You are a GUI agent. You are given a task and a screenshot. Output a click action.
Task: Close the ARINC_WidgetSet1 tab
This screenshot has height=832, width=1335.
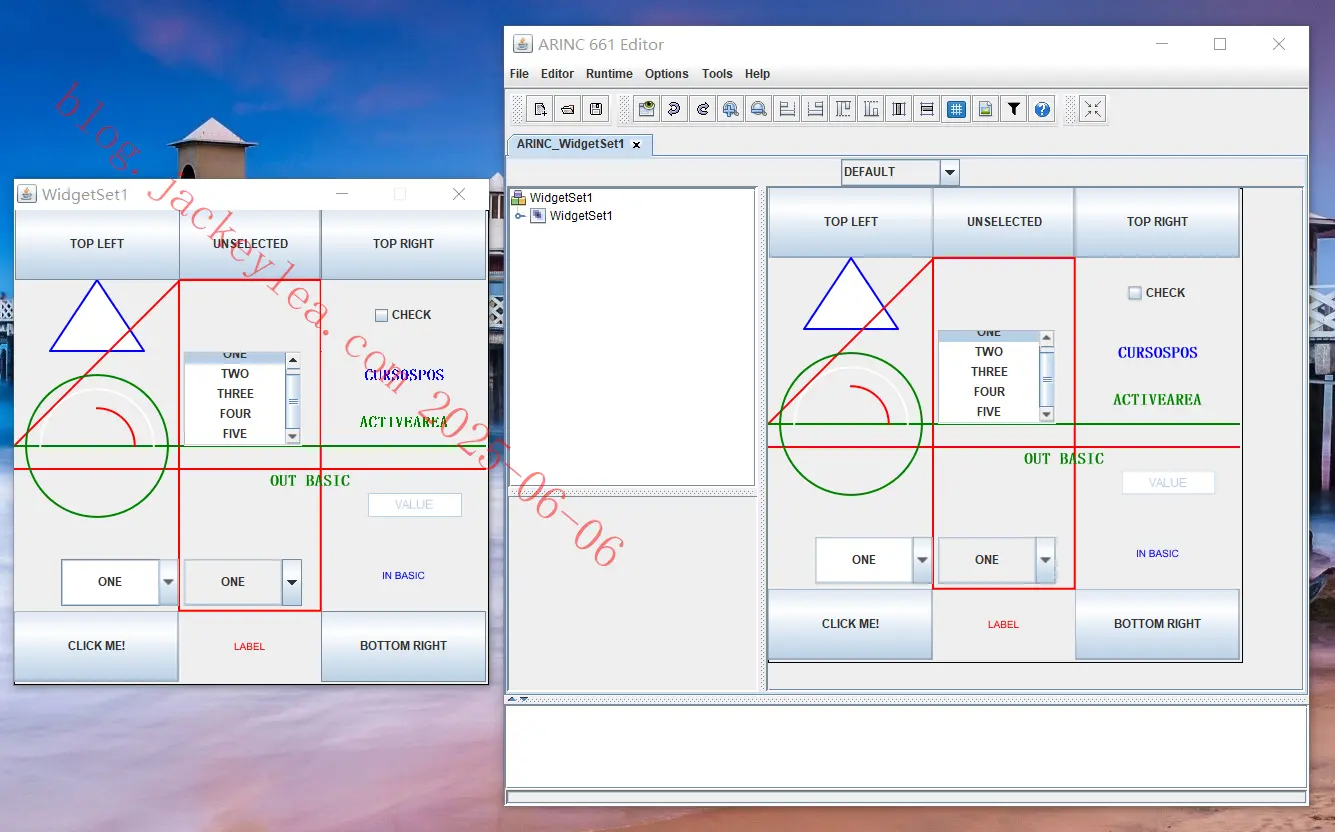point(636,145)
